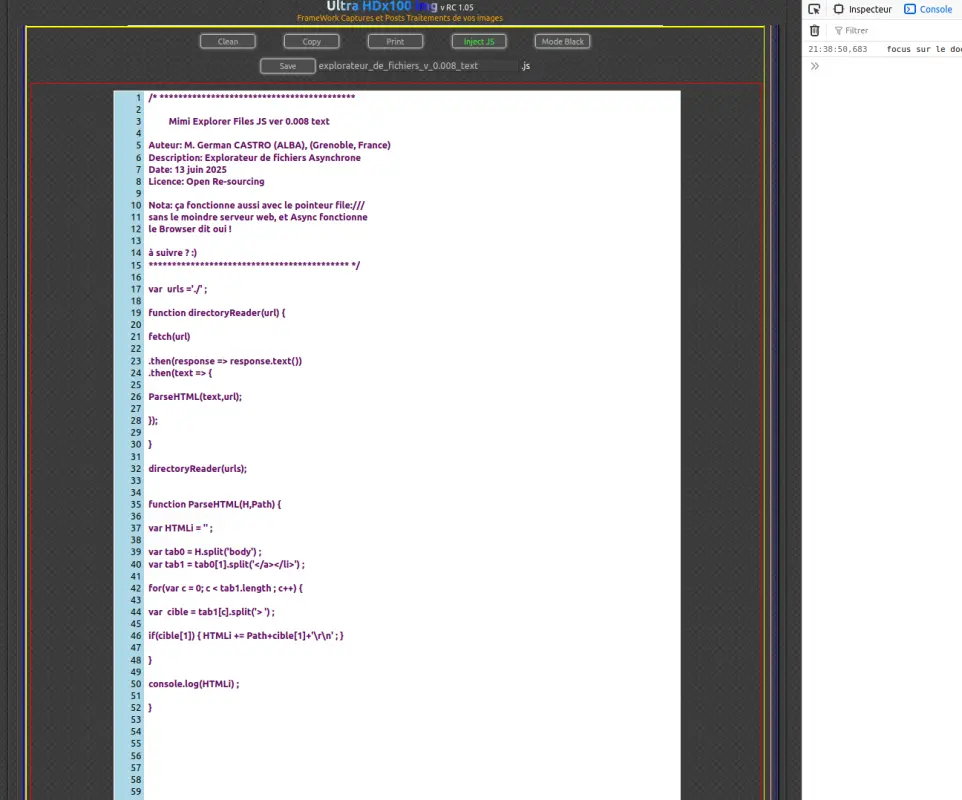Click the "var tab0 = H.split('body')" line
Image resolution: width=962 pixels, height=800 pixels.
coord(205,552)
